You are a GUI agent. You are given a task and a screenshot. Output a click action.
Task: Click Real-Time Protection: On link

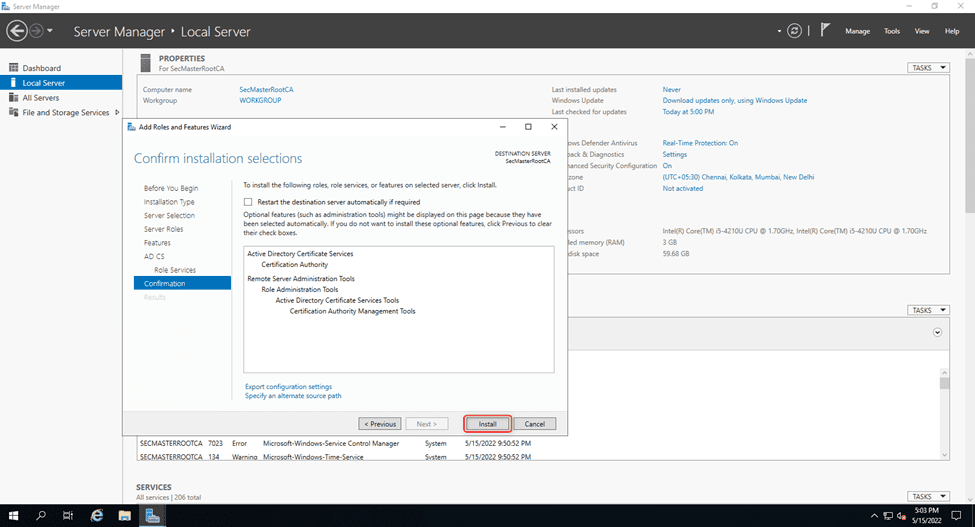(700, 143)
